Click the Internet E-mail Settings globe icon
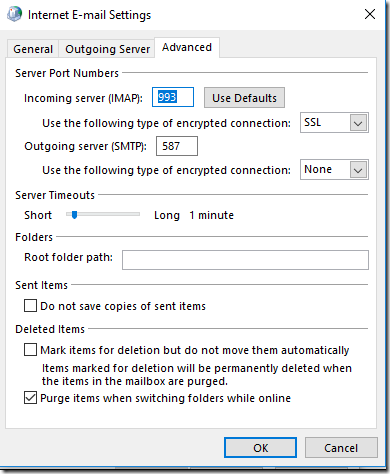Viewport: 390px width, 474px height. 14,15
